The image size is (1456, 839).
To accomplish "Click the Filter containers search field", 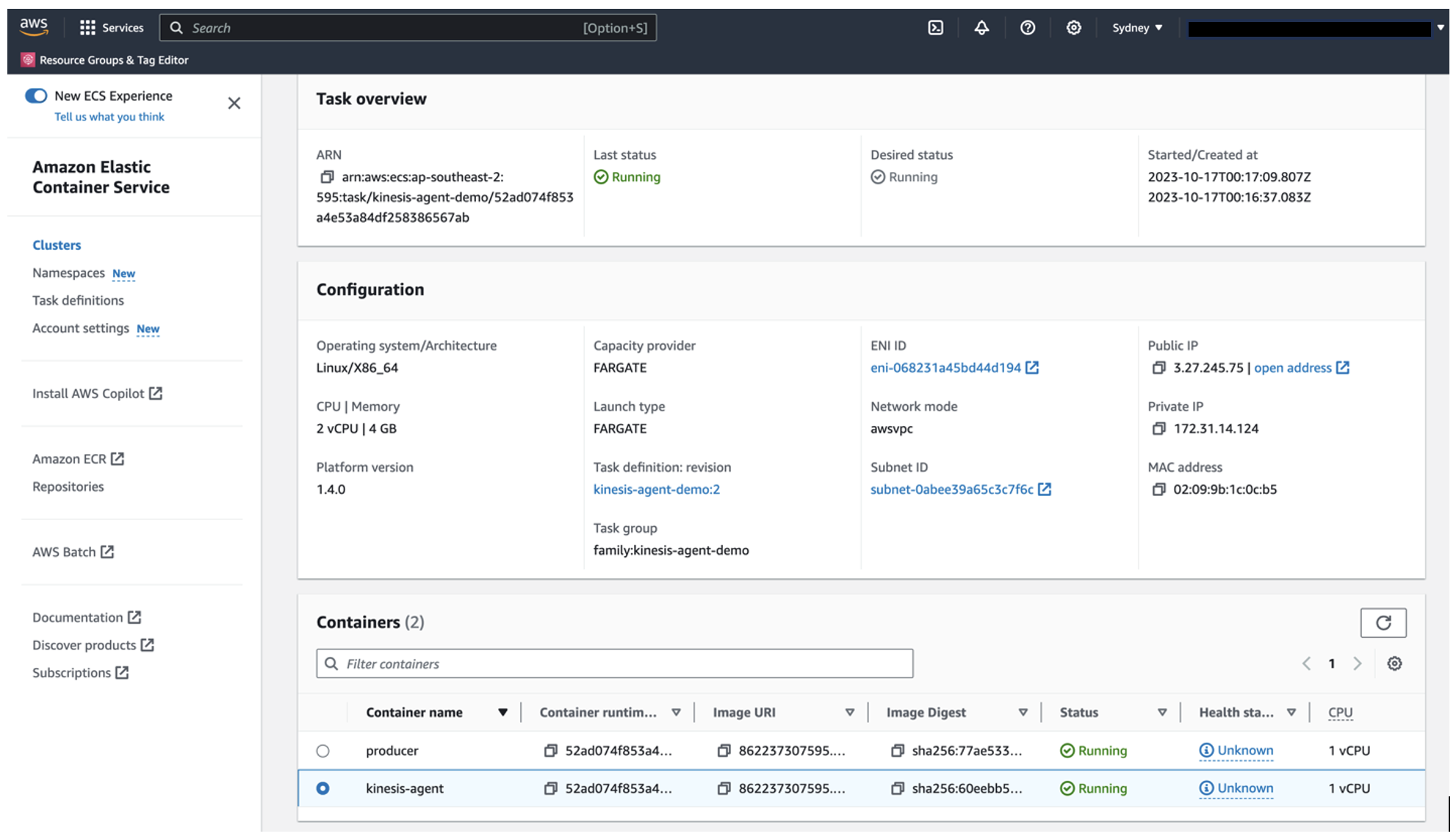I will pyautogui.click(x=614, y=663).
